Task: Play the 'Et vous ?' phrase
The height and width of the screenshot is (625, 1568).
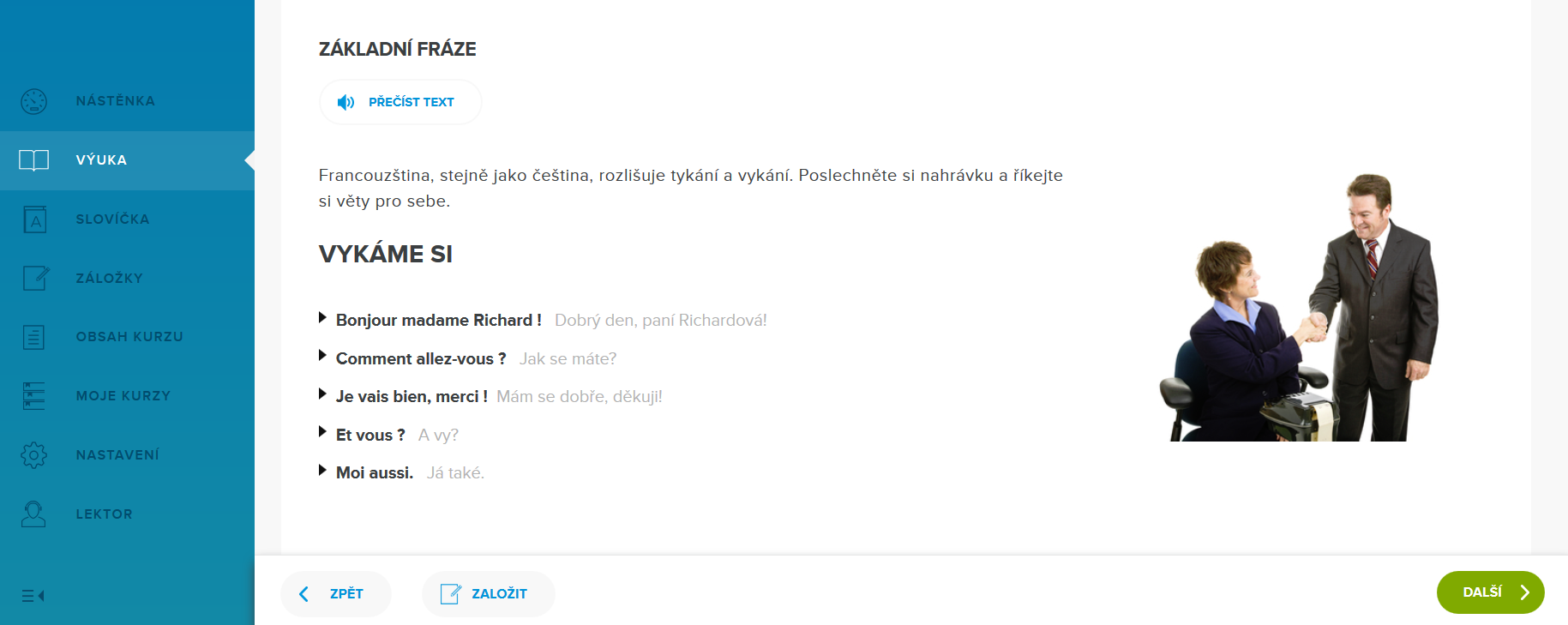Action: point(323,432)
